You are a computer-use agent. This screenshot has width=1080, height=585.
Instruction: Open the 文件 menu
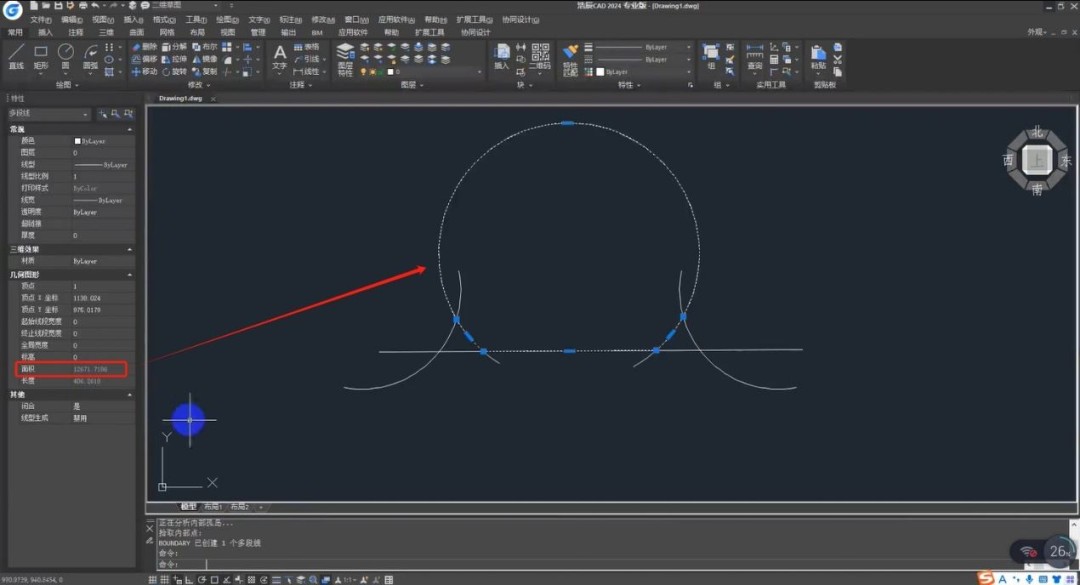coord(40,19)
